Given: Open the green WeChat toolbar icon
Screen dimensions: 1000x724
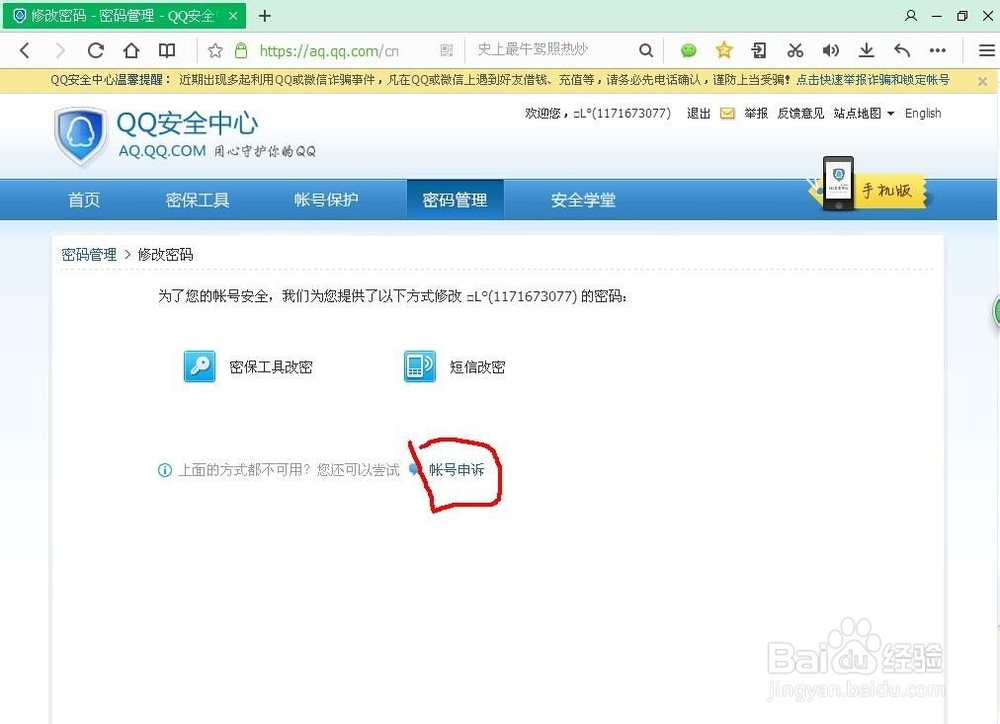Looking at the screenshot, I should click(x=688, y=50).
